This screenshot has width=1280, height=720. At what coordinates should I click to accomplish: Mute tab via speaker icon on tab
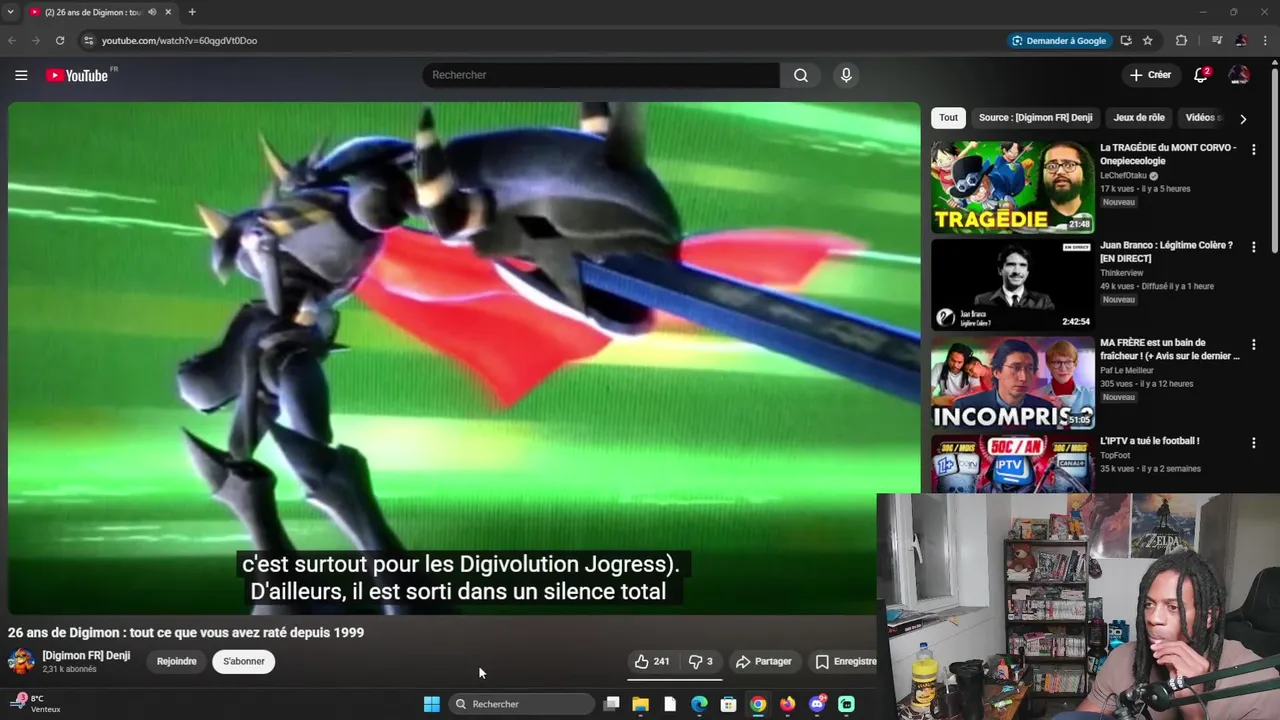(x=152, y=12)
